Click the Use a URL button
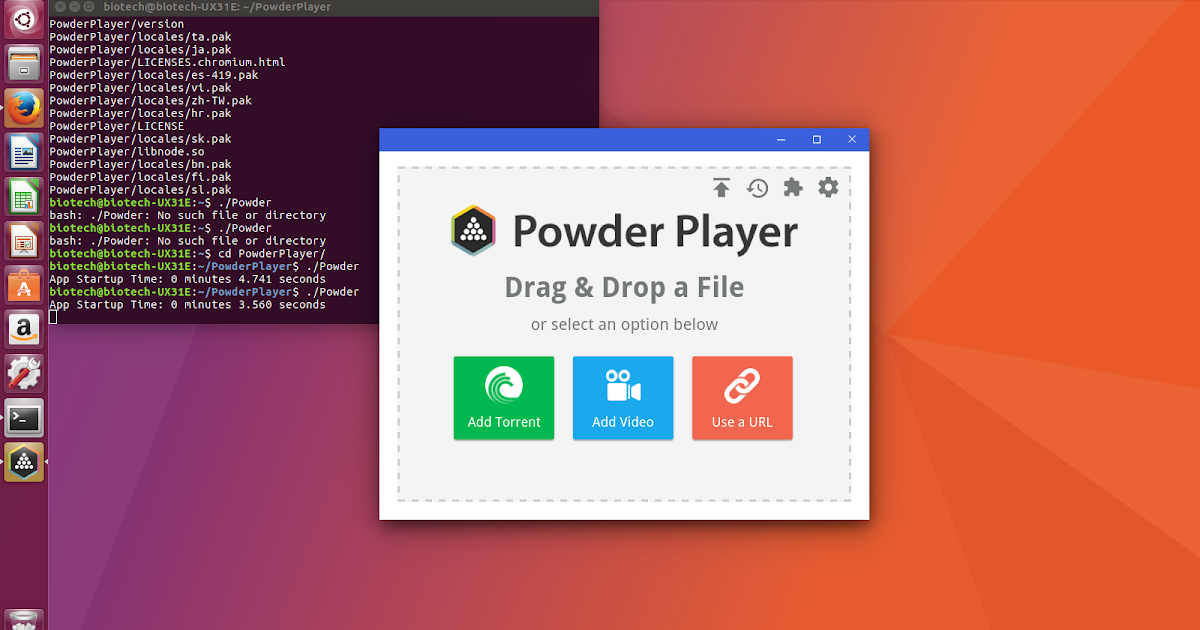1200x630 pixels. click(742, 398)
